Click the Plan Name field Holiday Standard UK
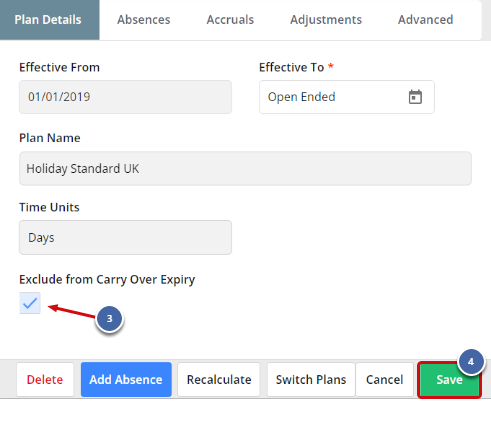This screenshot has width=491, height=423. [x=245, y=169]
